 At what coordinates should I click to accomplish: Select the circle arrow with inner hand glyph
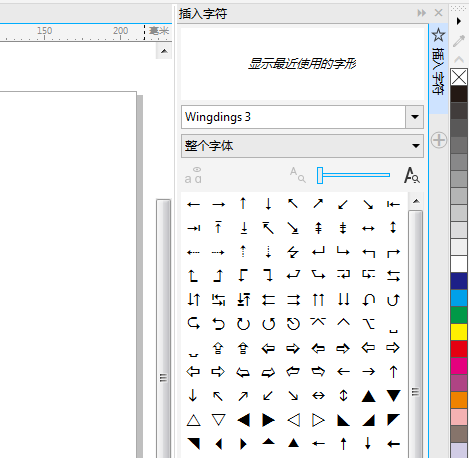tap(293, 323)
